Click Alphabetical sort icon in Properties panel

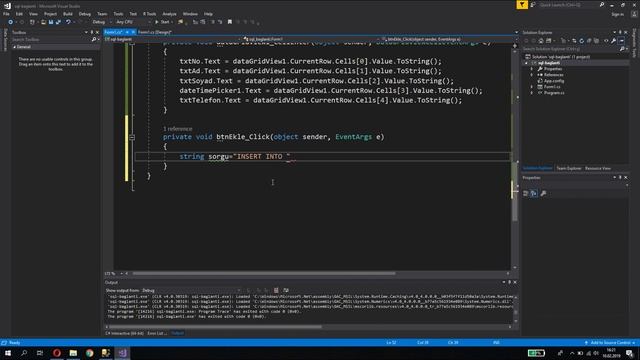[x=533, y=193]
